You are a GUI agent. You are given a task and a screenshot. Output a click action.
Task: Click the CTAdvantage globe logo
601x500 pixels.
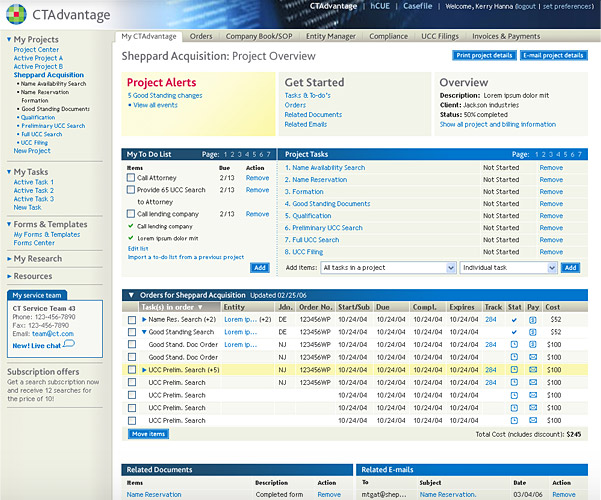(x=16, y=14)
